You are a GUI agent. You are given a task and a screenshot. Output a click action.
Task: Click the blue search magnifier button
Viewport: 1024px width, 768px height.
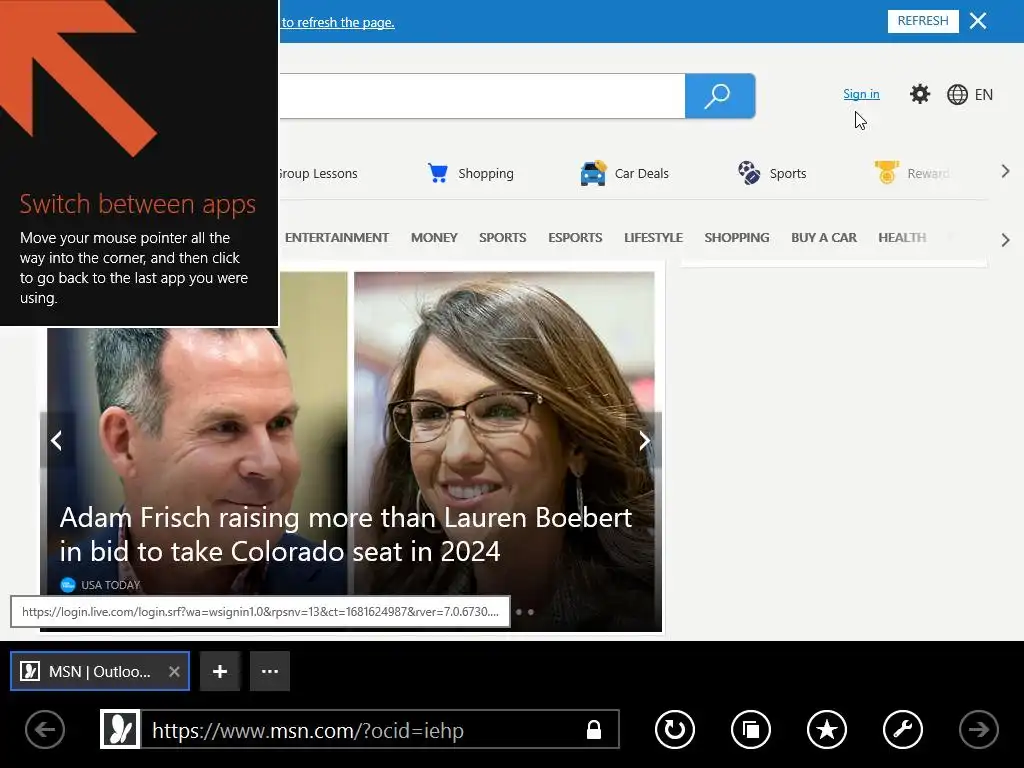[720, 96]
